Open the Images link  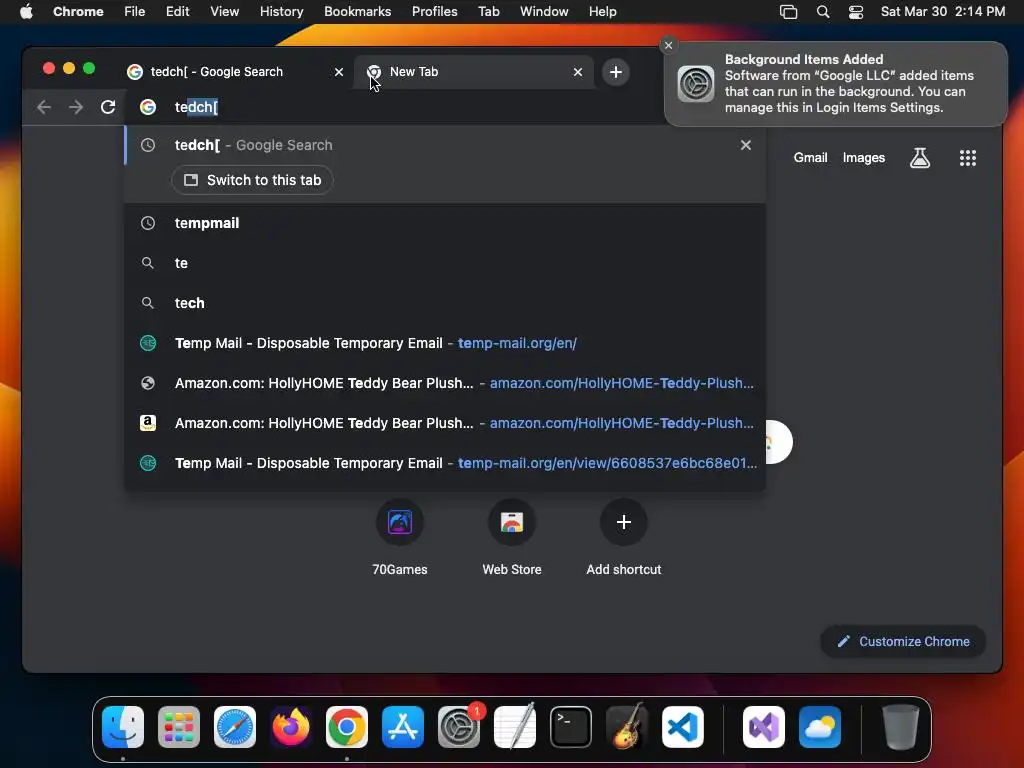click(x=863, y=157)
